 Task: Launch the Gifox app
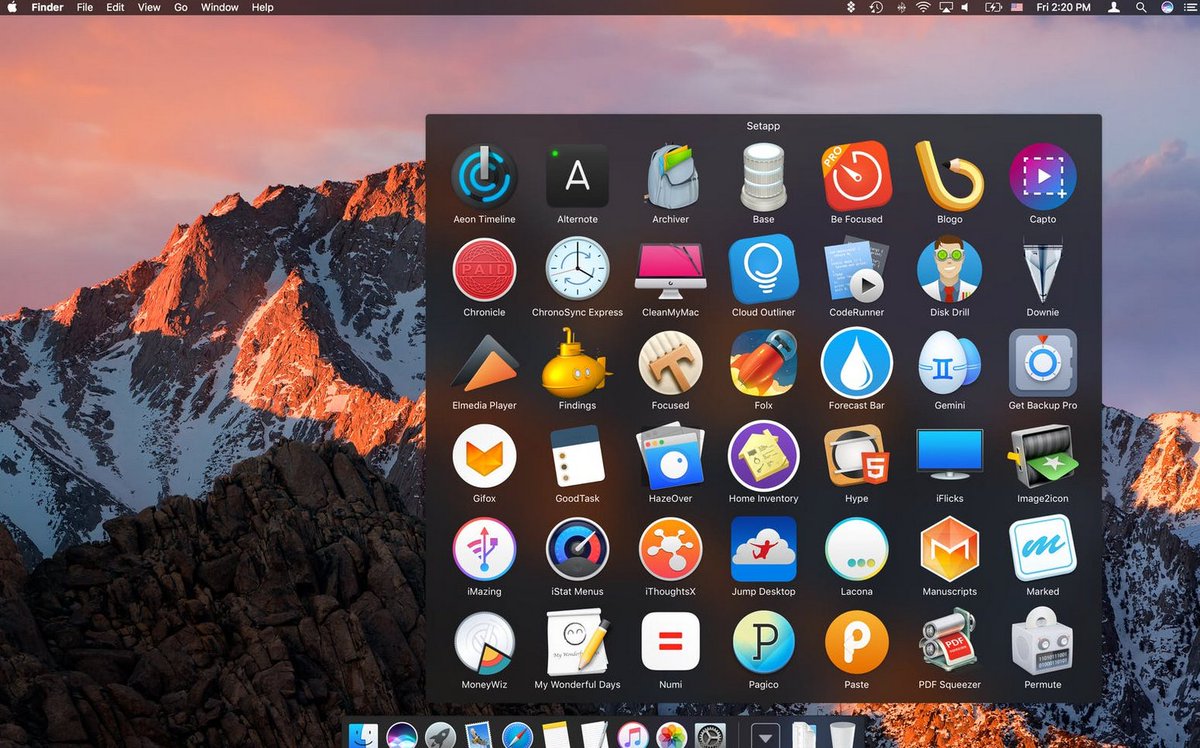coord(484,455)
